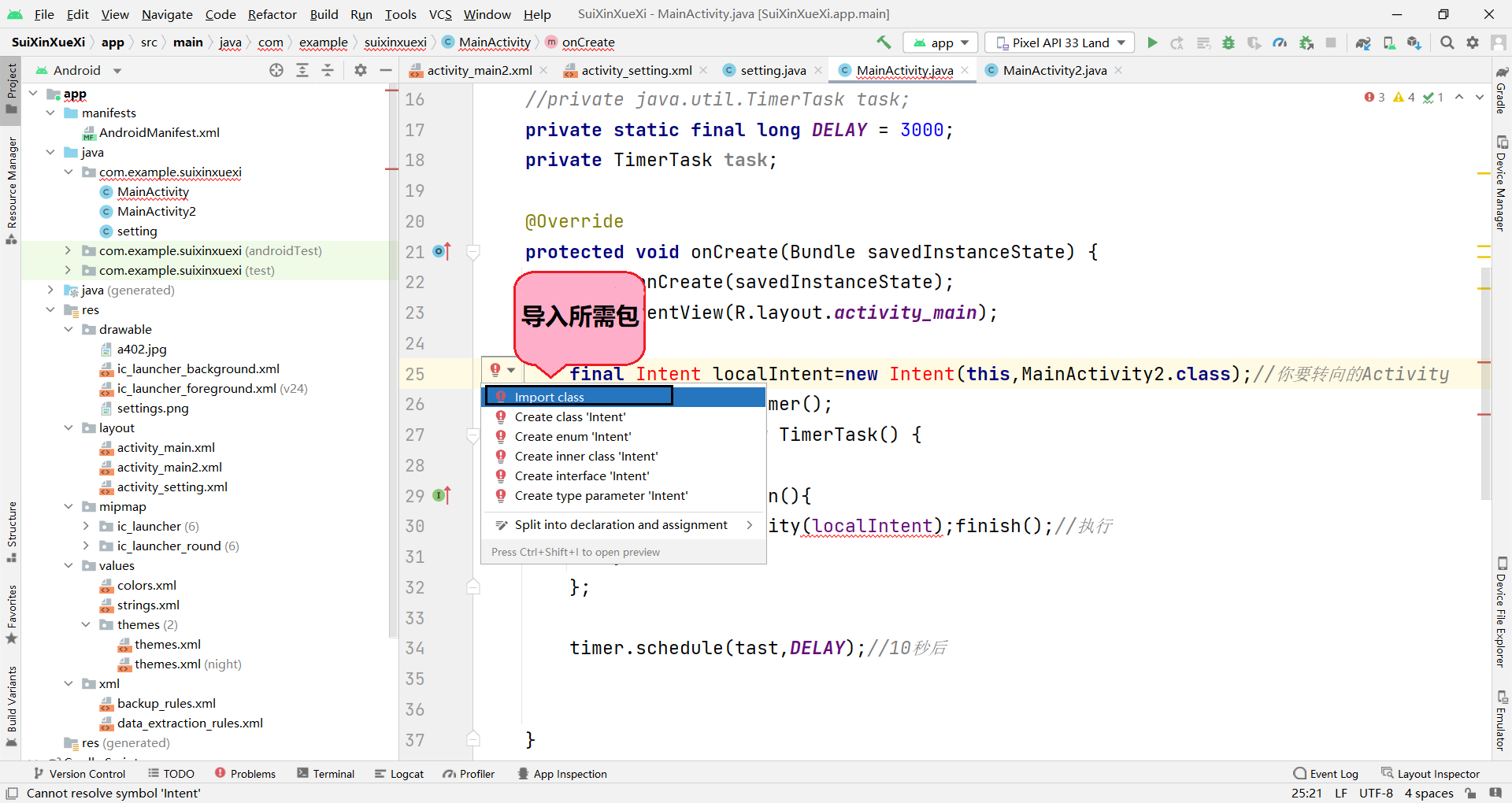
Task: Toggle read-only lock icon in status bar
Action: coord(1469,793)
